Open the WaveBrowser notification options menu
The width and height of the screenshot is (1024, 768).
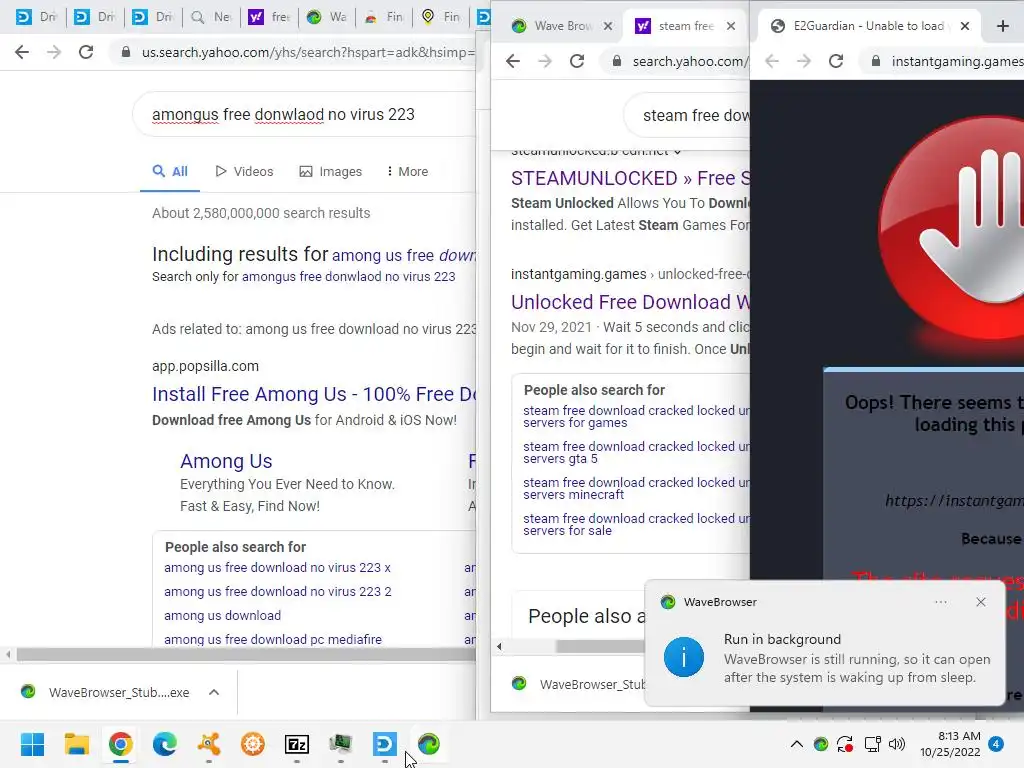click(x=940, y=602)
